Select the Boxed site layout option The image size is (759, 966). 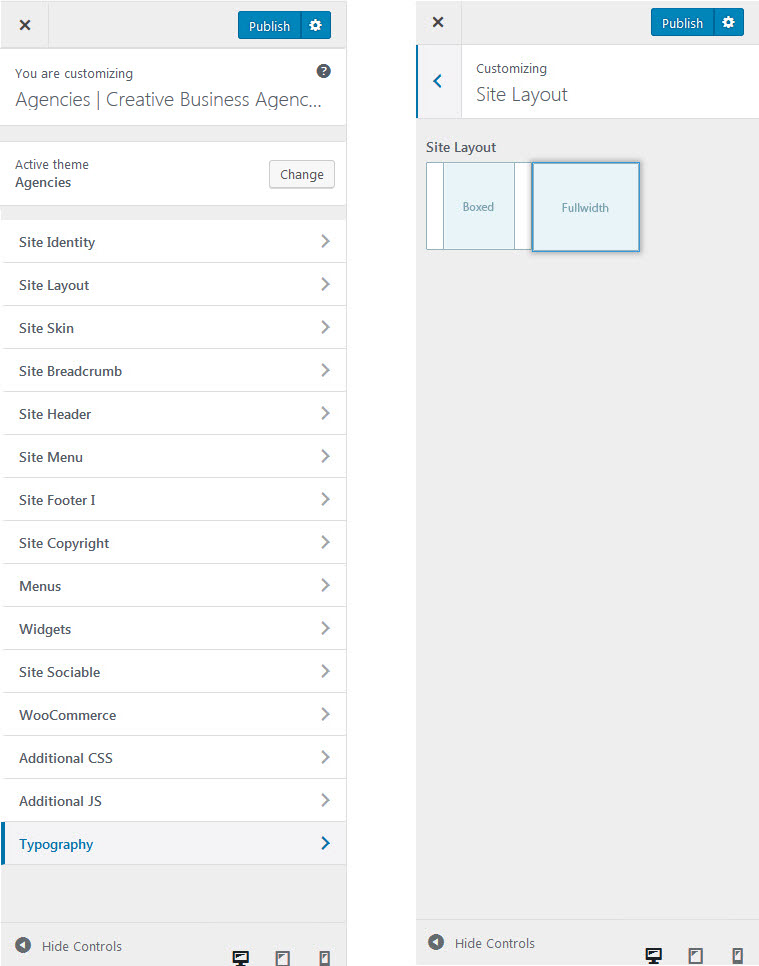pyautogui.click(x=478, y=207)
